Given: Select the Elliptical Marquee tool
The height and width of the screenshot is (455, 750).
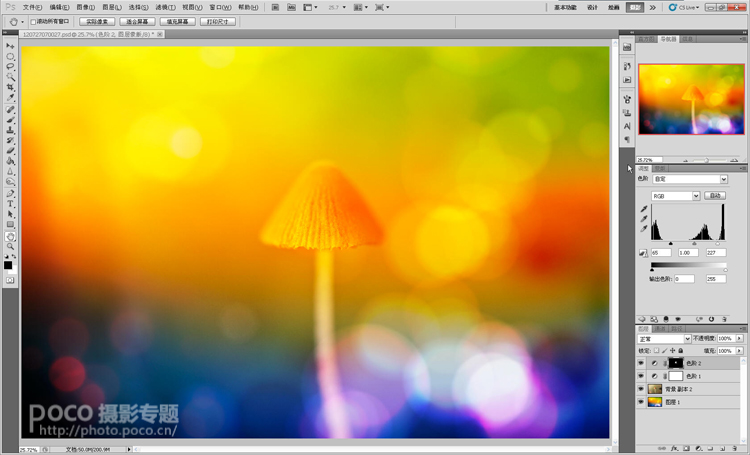Looking at the screenshot, I should 10,56.
